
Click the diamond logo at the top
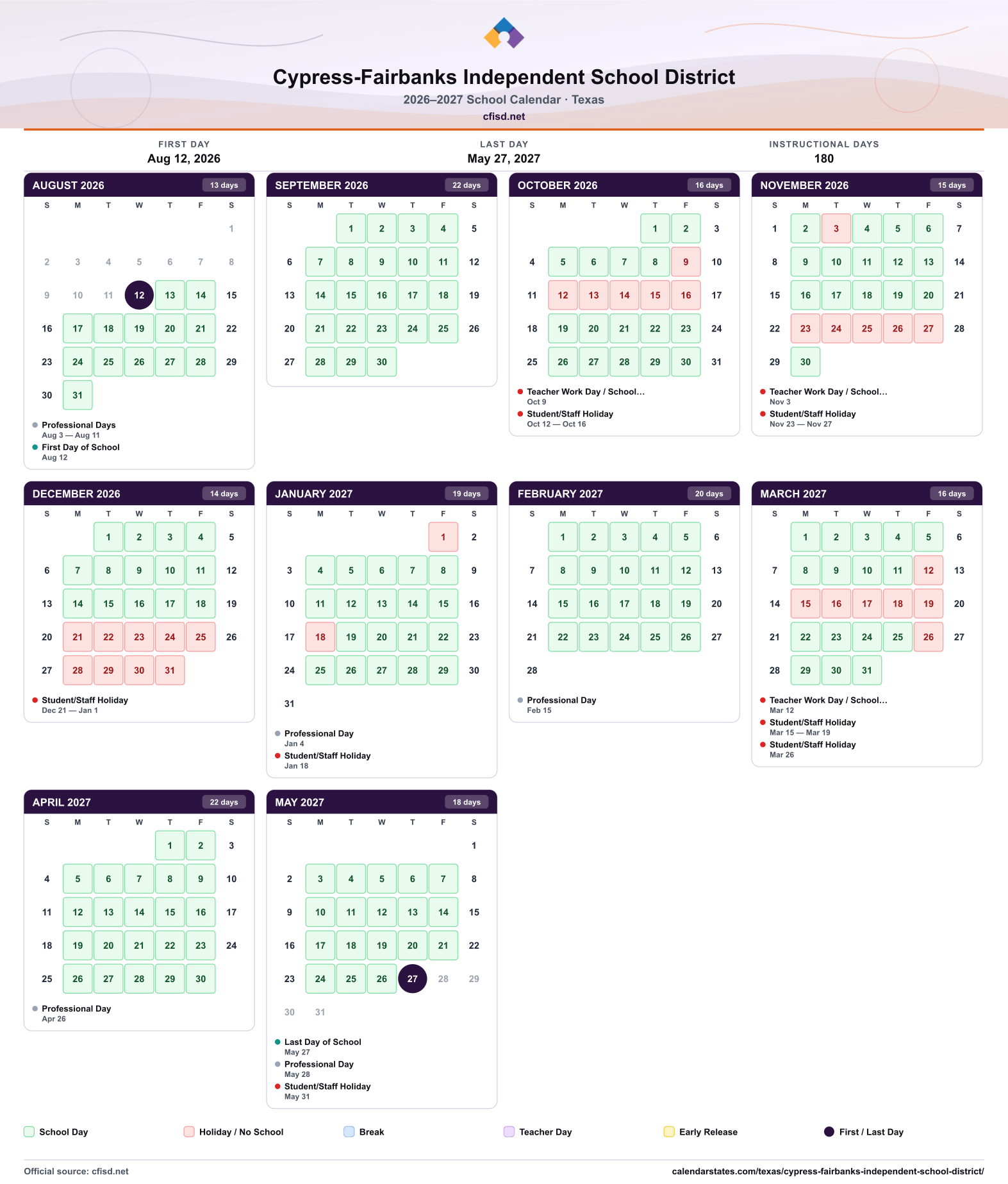[x=504, y=33]
